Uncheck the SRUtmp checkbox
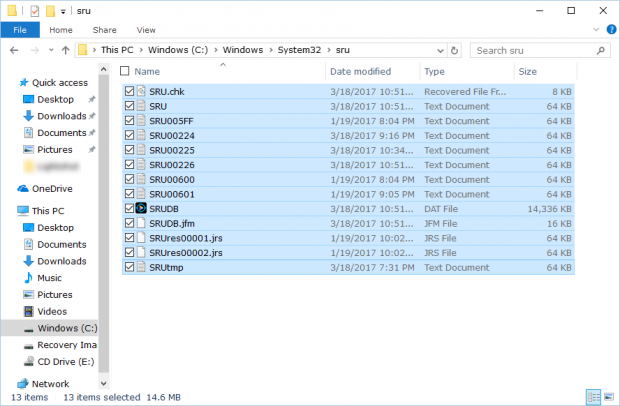 129,267
